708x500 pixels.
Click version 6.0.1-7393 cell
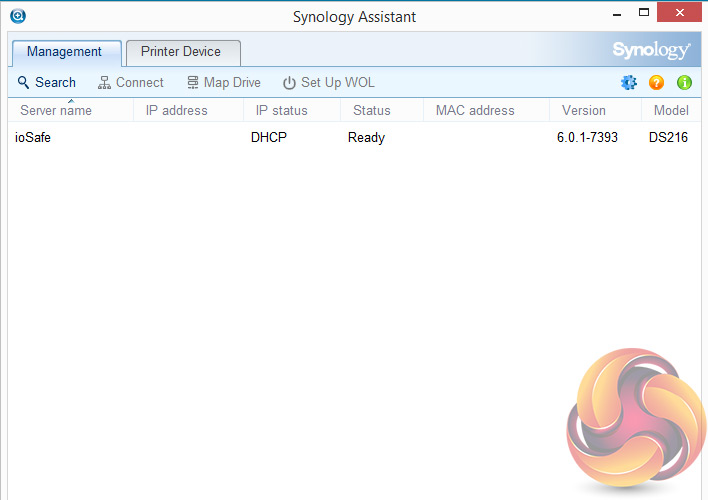pyautogui.click(x=587, y=137)
